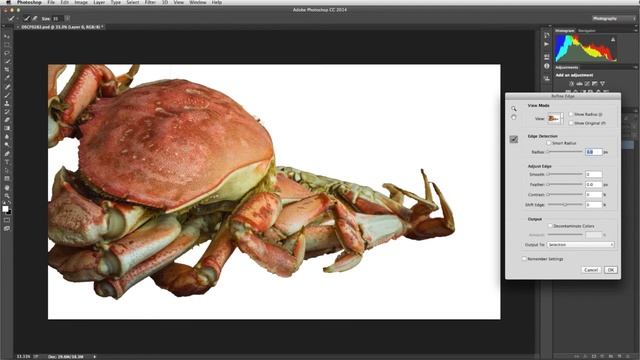Select the Move tool in the toolbox

point(7,37)
